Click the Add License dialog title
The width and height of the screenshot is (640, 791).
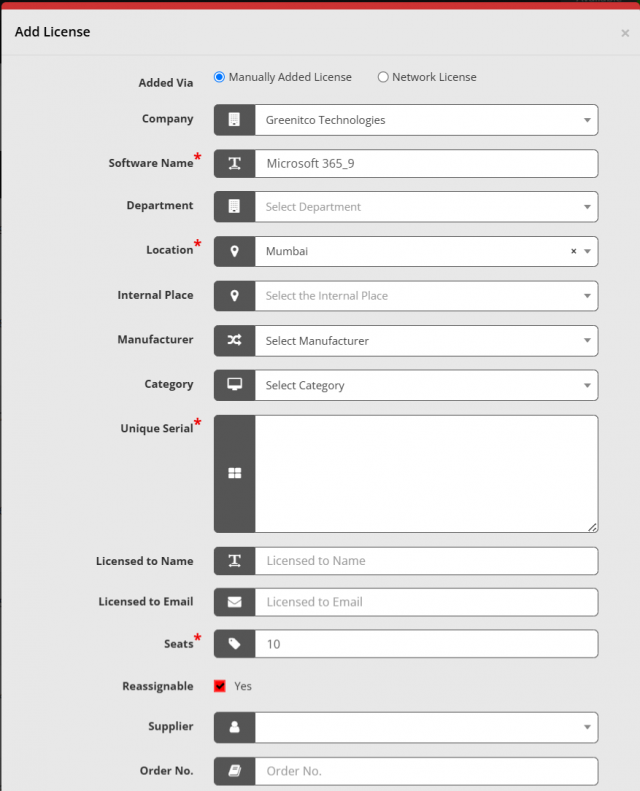tap(52, 32)
